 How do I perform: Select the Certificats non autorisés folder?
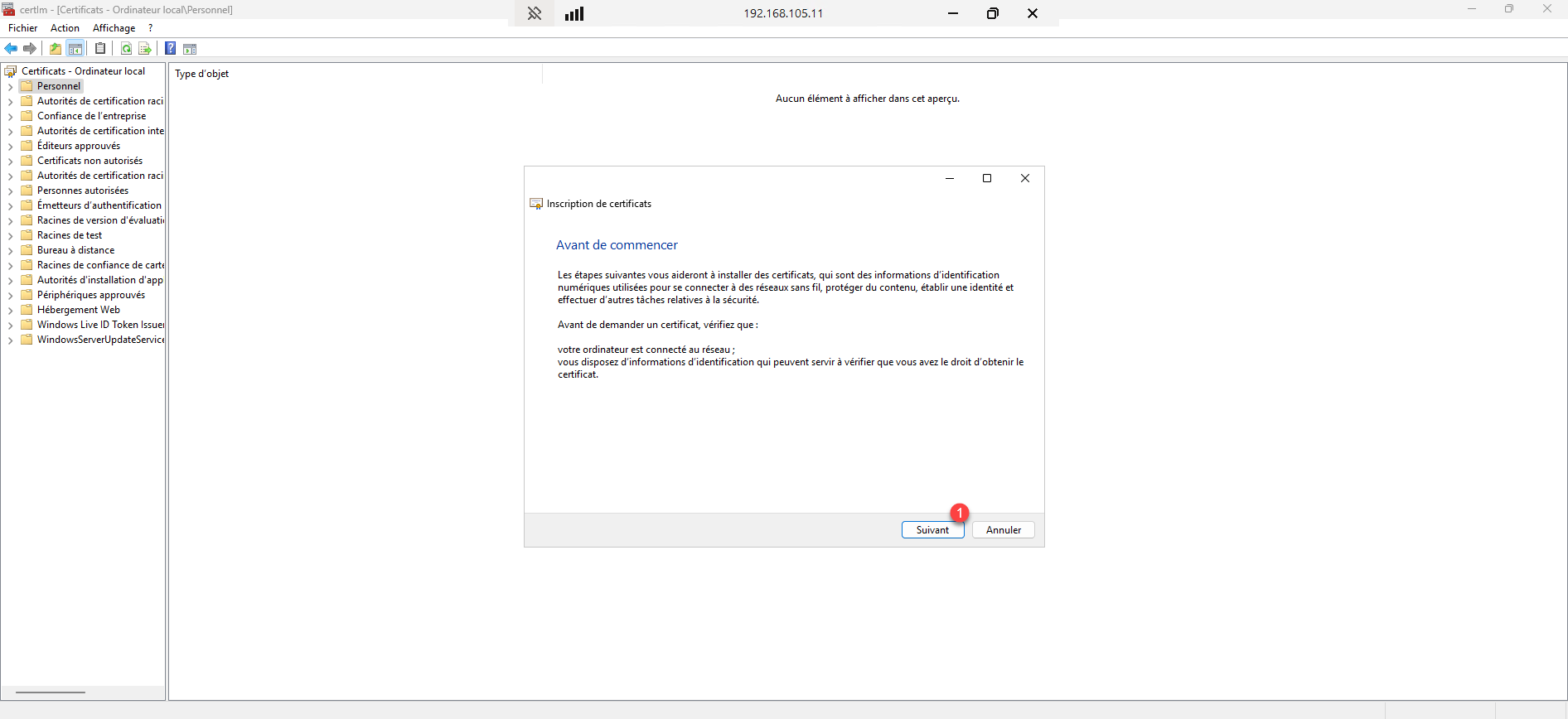point(90,161)
